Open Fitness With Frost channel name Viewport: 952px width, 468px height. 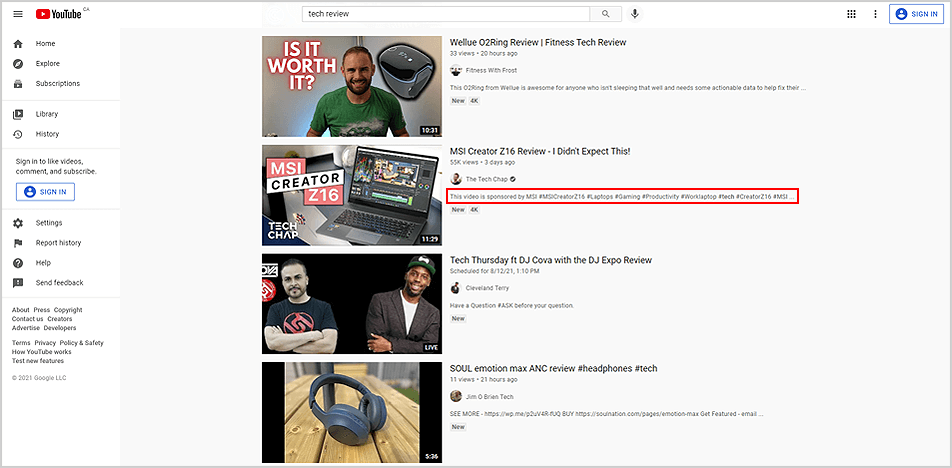point(491,70)
